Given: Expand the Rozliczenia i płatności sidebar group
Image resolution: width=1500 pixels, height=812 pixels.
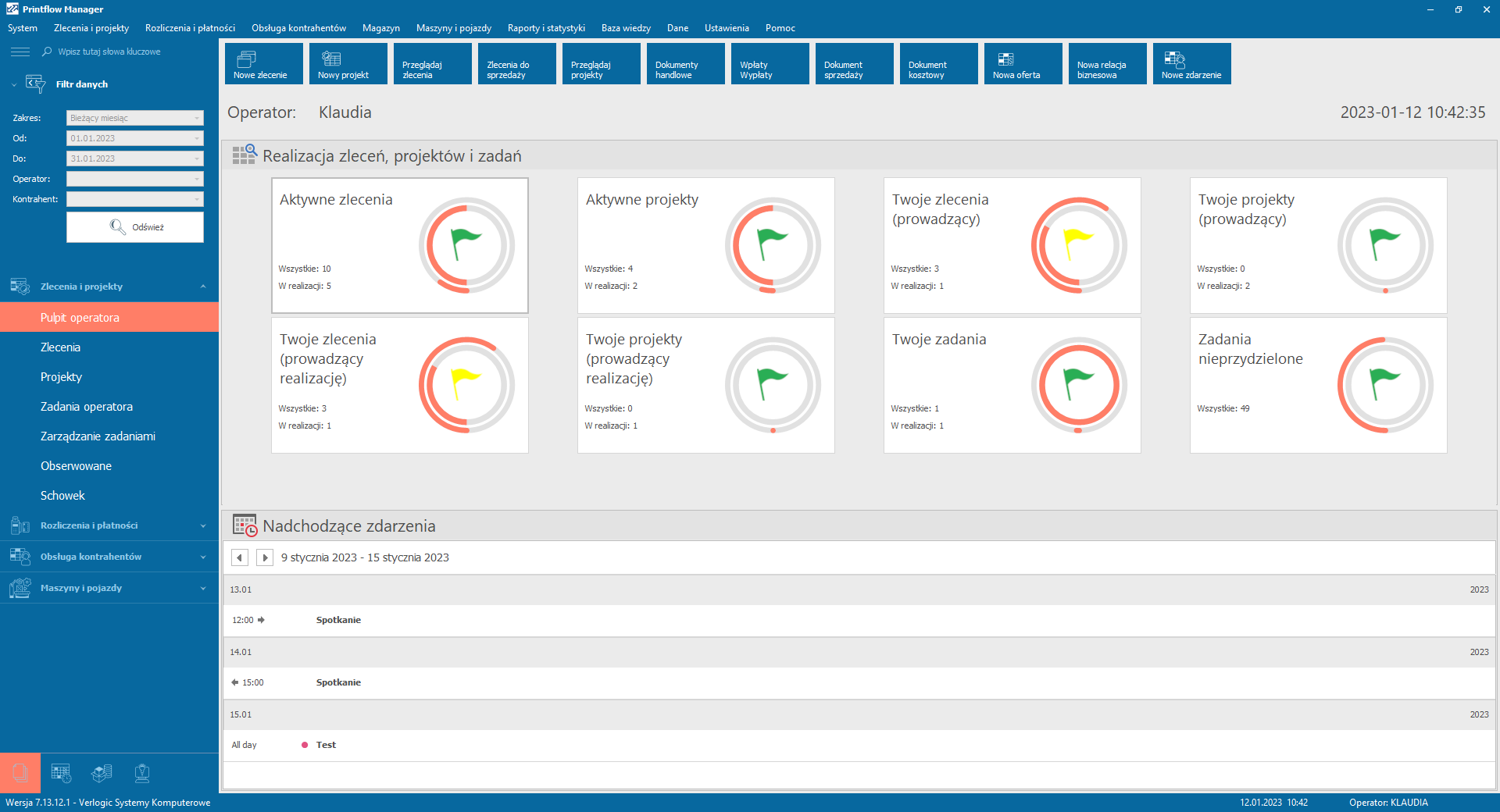Looking at the screenshot, I should coord(108,525).
